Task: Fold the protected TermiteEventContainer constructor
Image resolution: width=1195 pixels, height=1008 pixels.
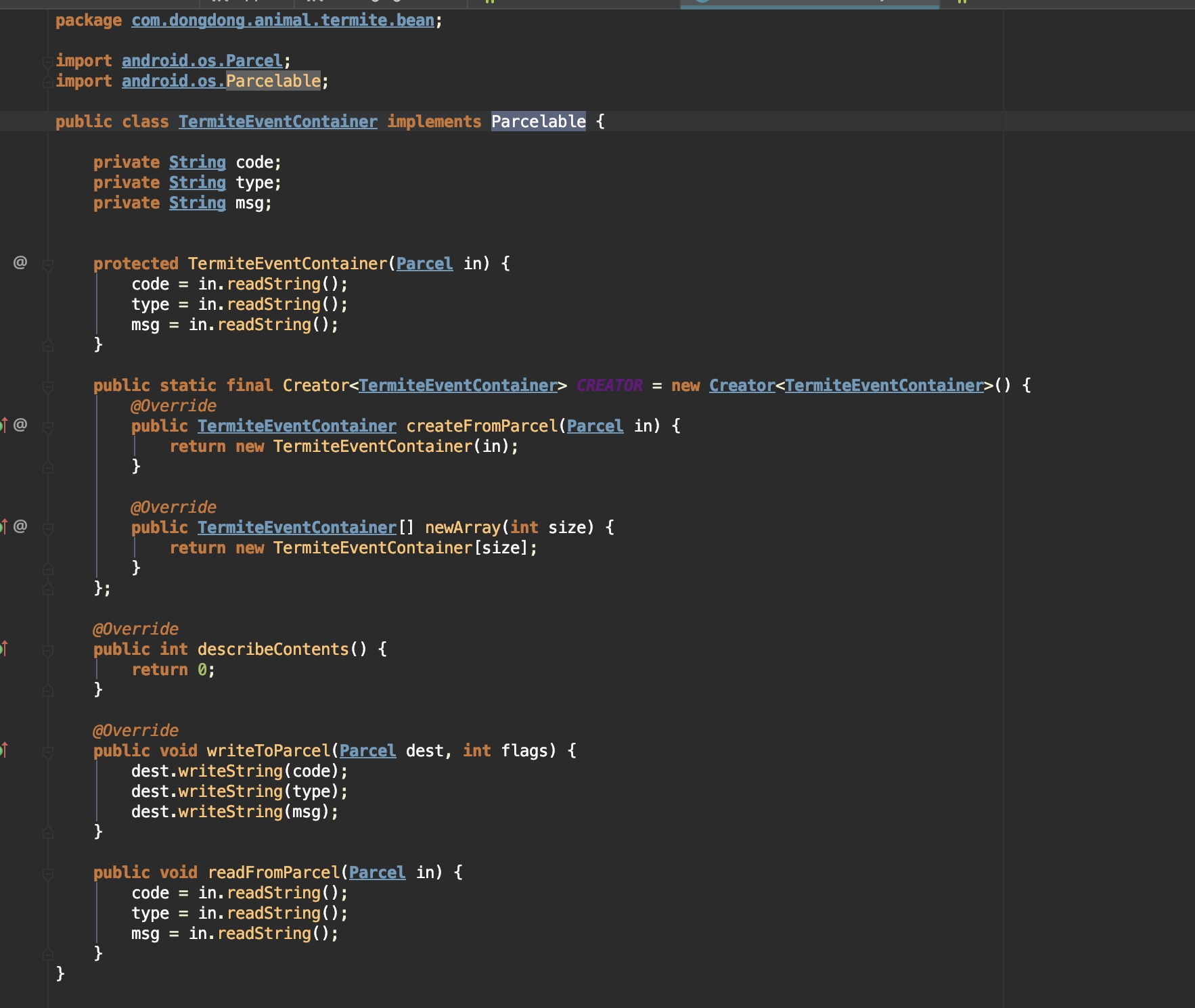Action: [x=47, y=265]
